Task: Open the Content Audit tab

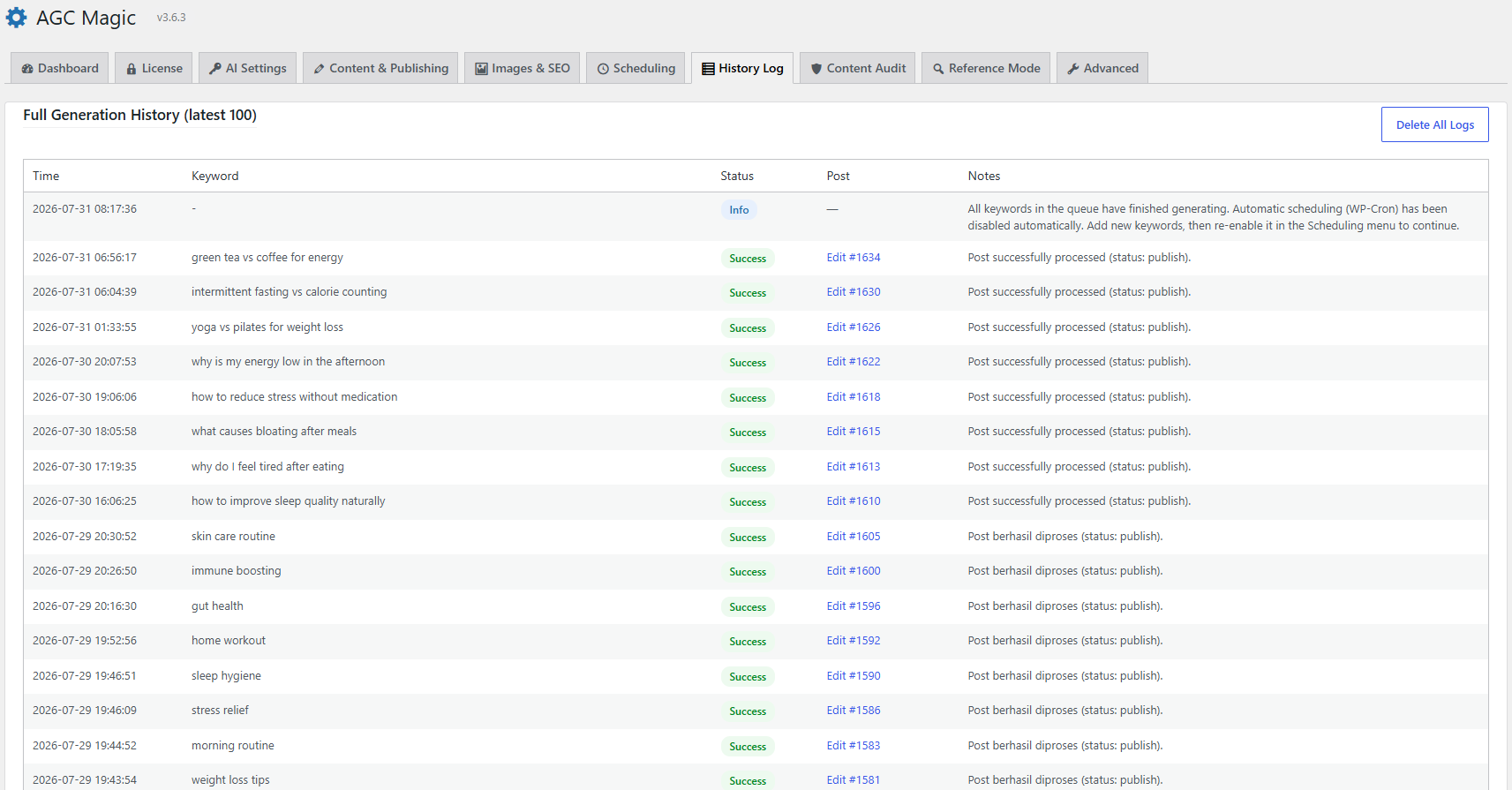Action: [857, 68]
